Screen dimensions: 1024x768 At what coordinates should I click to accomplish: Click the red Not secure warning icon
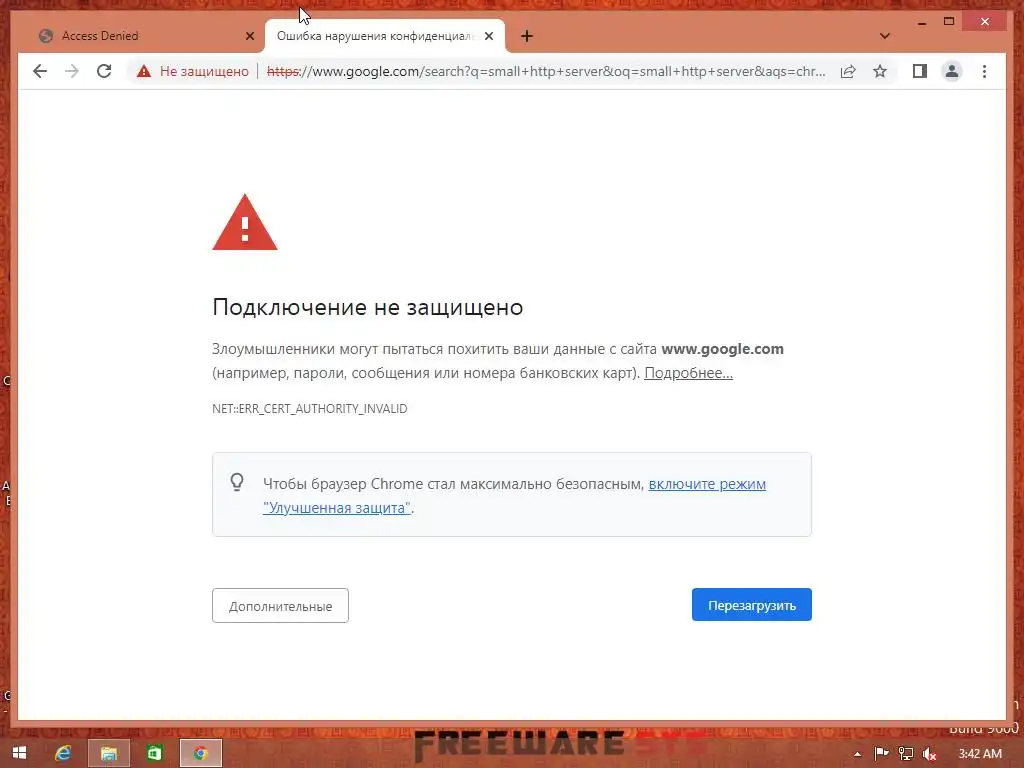click(144, 71)
